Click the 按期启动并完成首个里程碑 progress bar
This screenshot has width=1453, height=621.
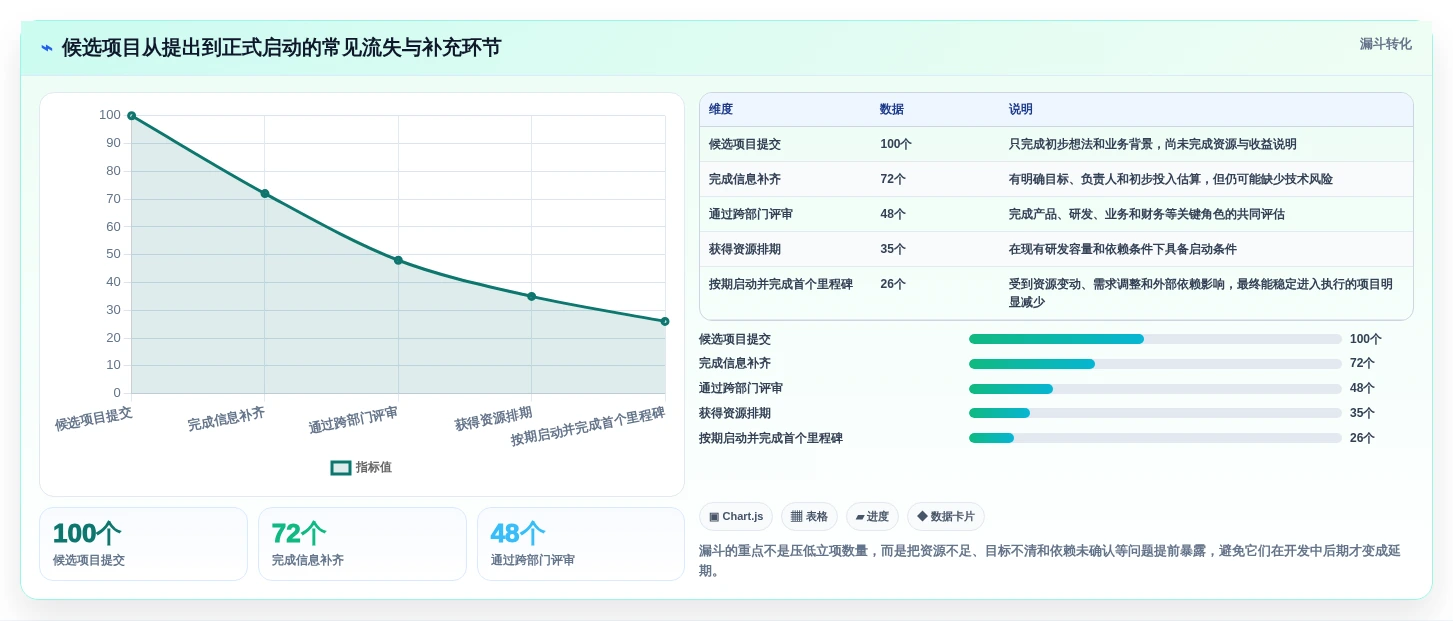pyautogui.click(x=1155, y=438)
